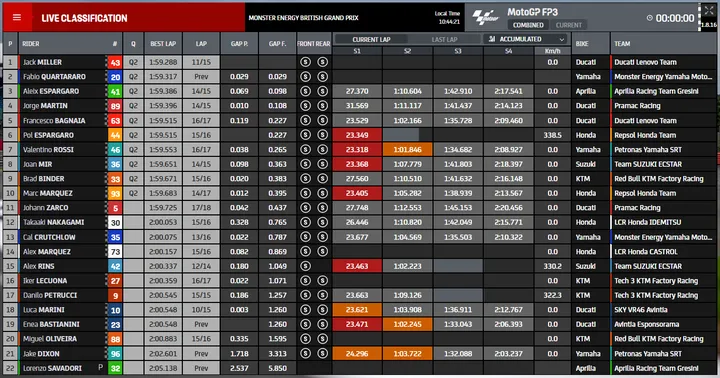This screenshot has width=720, height=378.
Task: Click the rear tyre icon for Iker LECUONA
Action: point(322,281)
